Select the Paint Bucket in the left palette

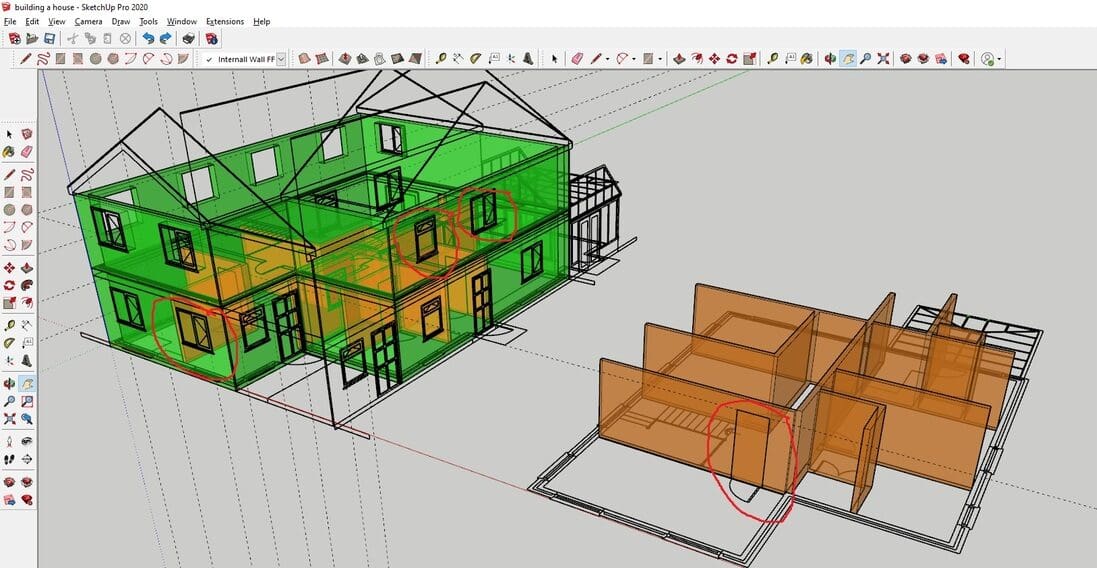(9, 151)
